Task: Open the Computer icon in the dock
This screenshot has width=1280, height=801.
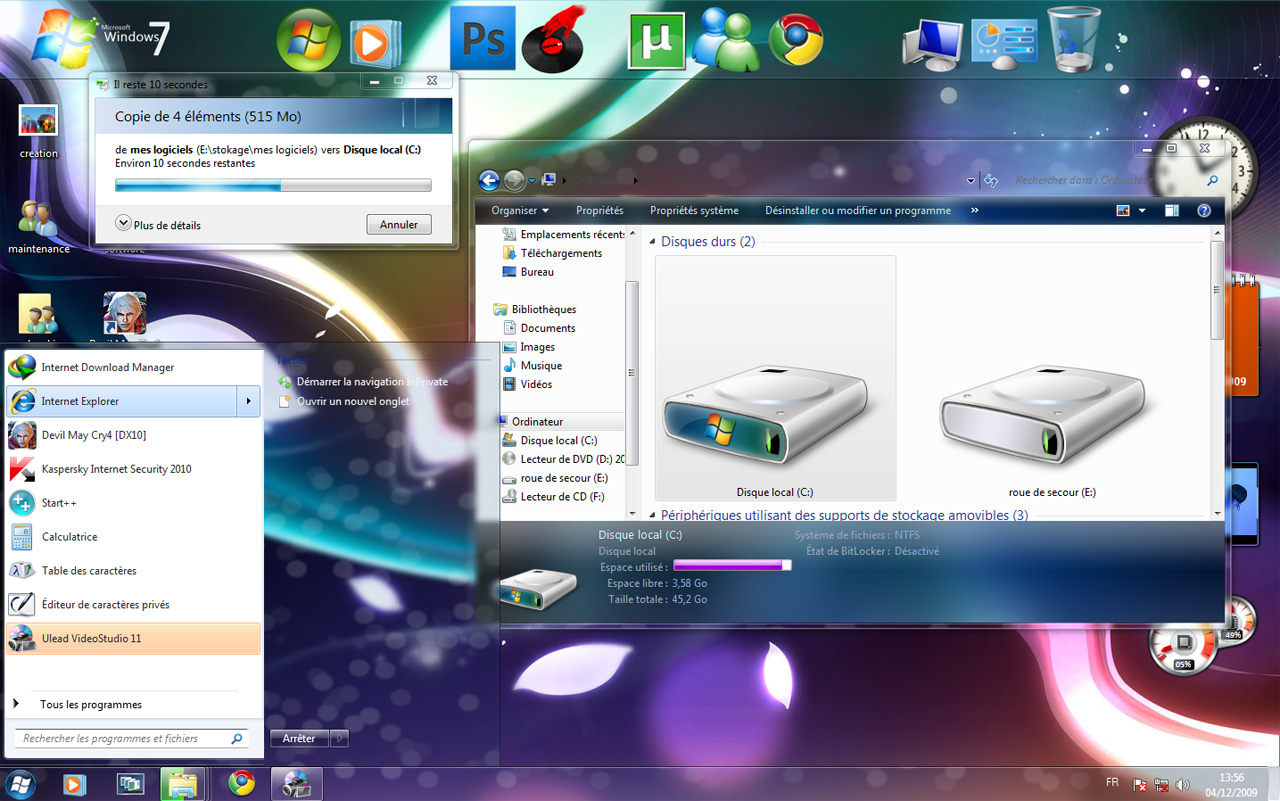Action: (931, 45)
